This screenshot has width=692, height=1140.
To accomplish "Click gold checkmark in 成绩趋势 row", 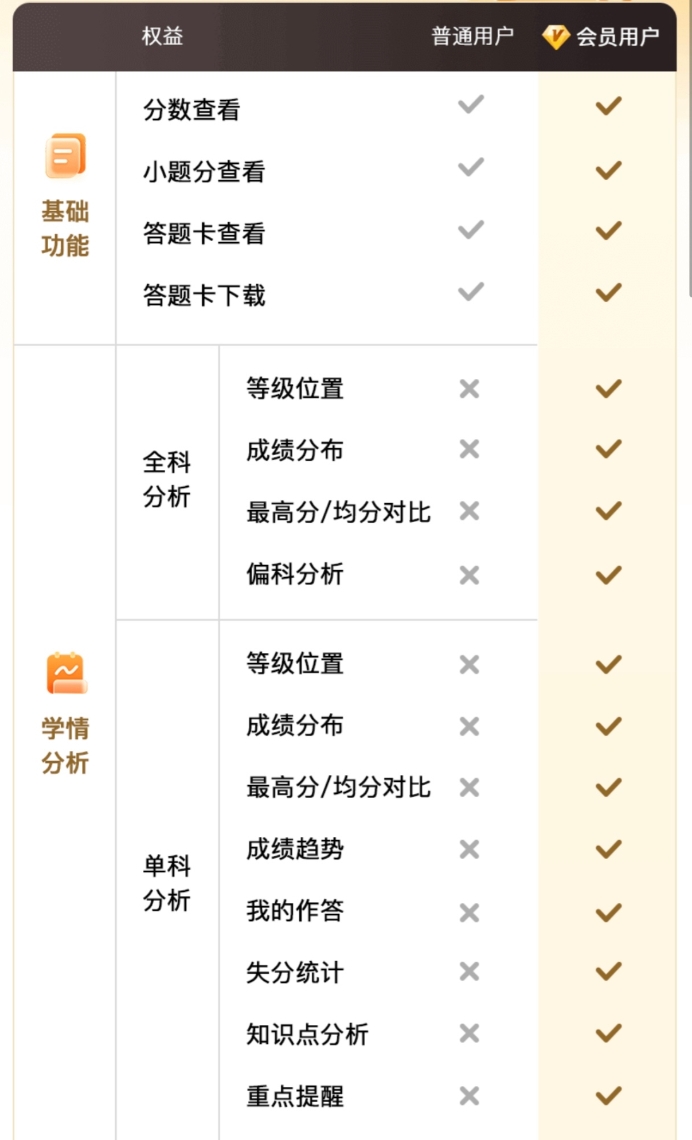I will pyautogui.click(x=608, y=848).
